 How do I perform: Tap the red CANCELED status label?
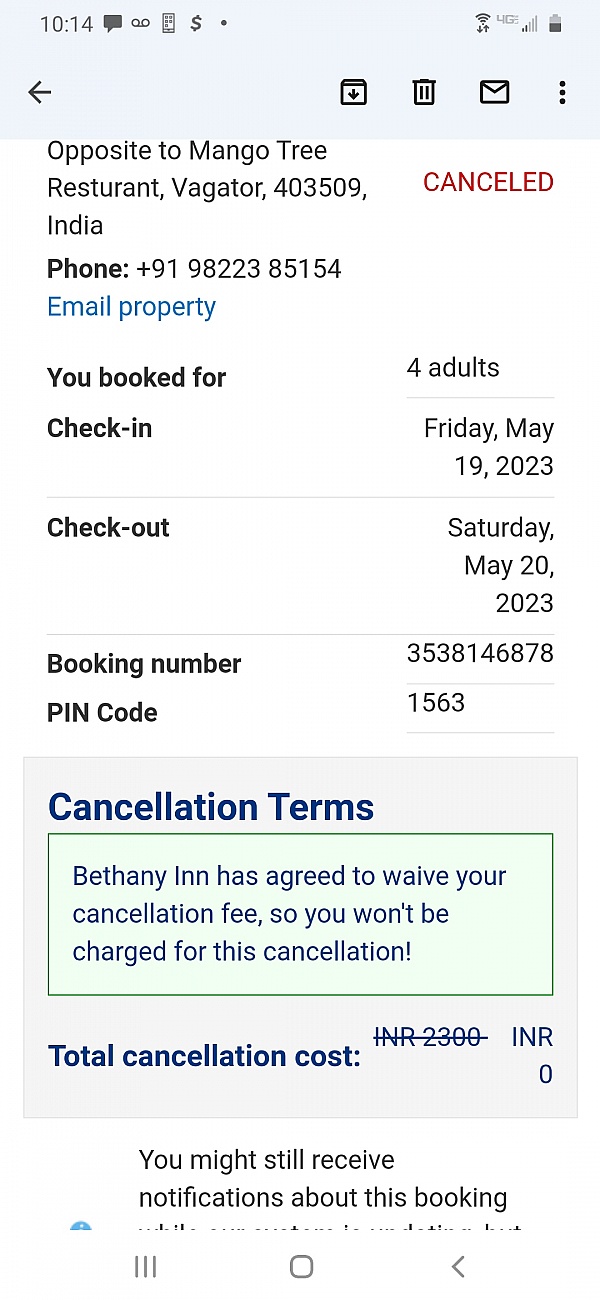(488, 182)
